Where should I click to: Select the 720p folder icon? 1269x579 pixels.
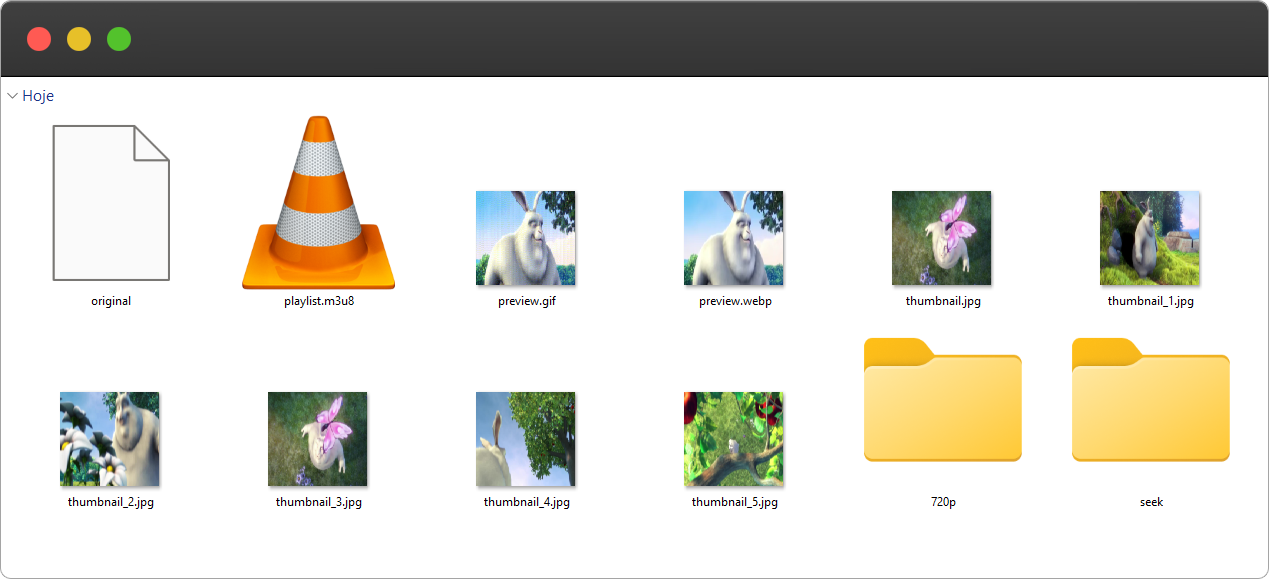click(x=942, y=400)
